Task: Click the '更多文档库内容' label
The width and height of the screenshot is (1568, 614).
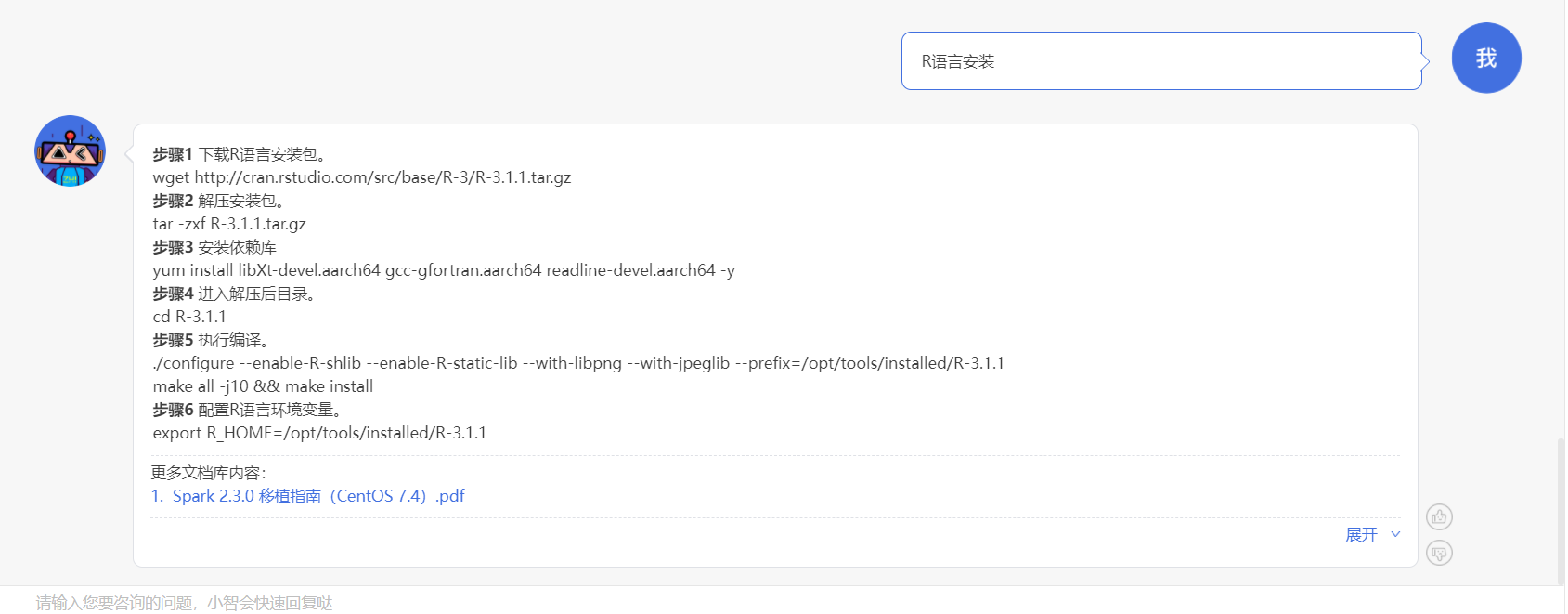Action: (208, 473)
